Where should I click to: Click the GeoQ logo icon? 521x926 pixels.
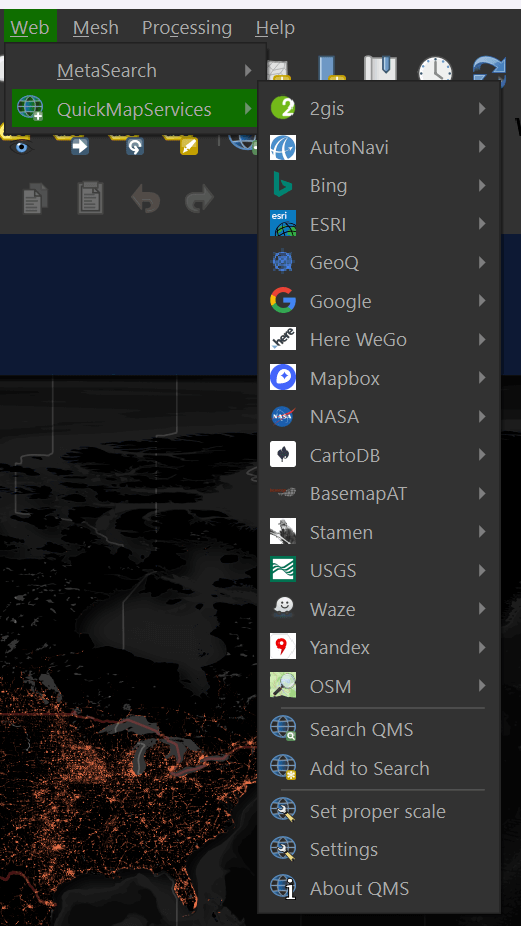[283, 262]
